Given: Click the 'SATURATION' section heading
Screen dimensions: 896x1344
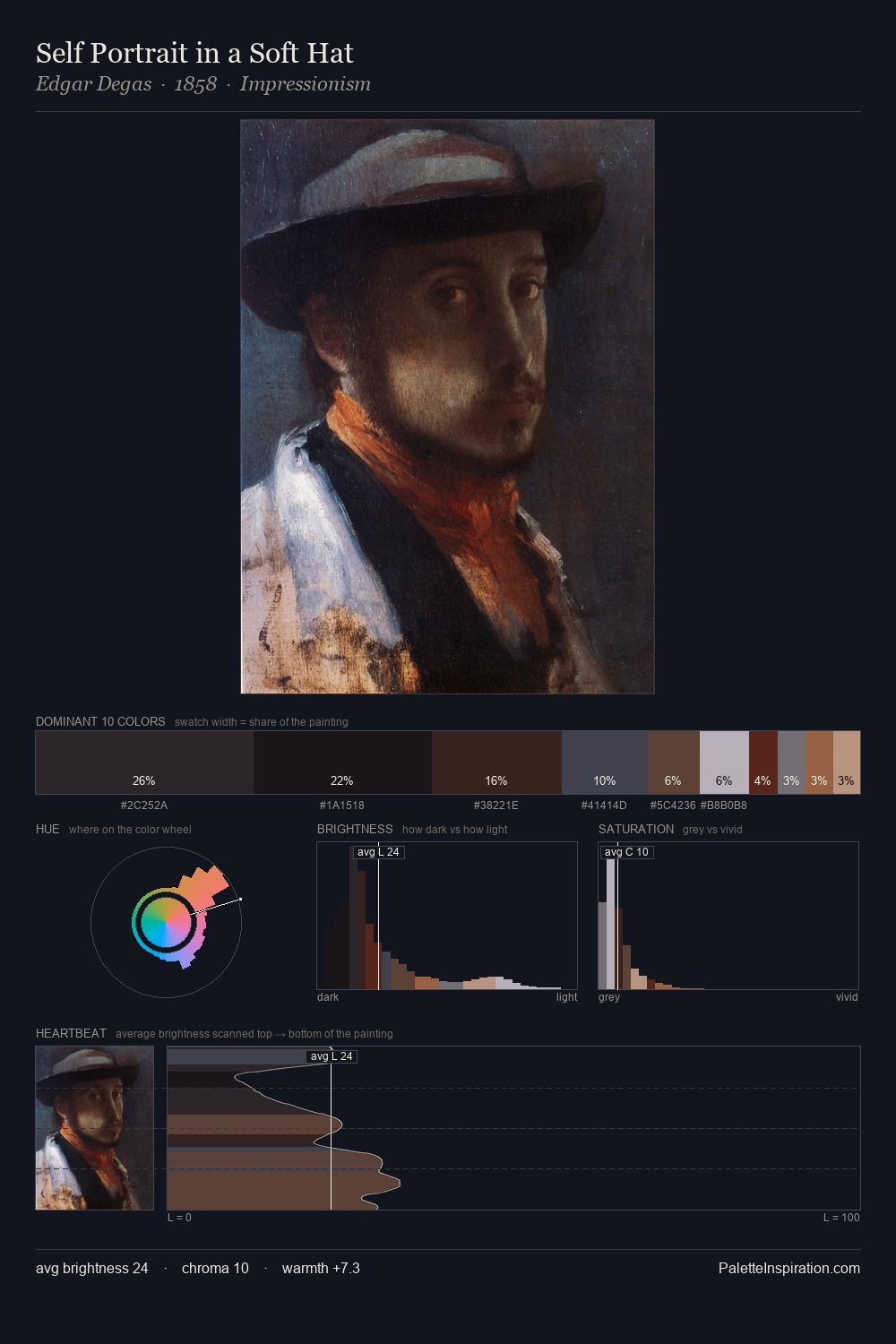Looking at the screenshot, I should tap(636, 829).
